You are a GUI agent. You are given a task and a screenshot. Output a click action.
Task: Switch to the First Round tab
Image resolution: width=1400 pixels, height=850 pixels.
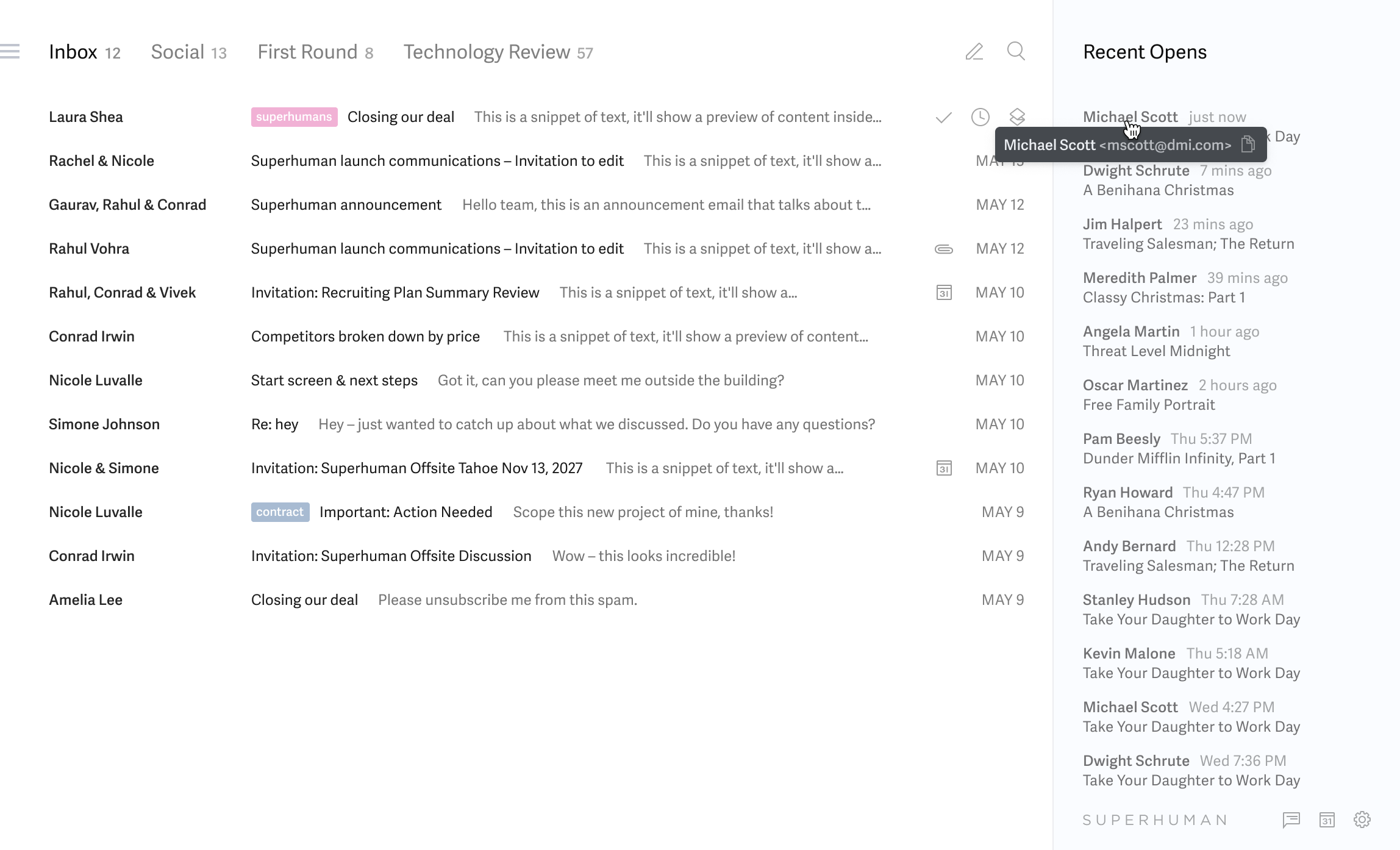coord(315,52)
